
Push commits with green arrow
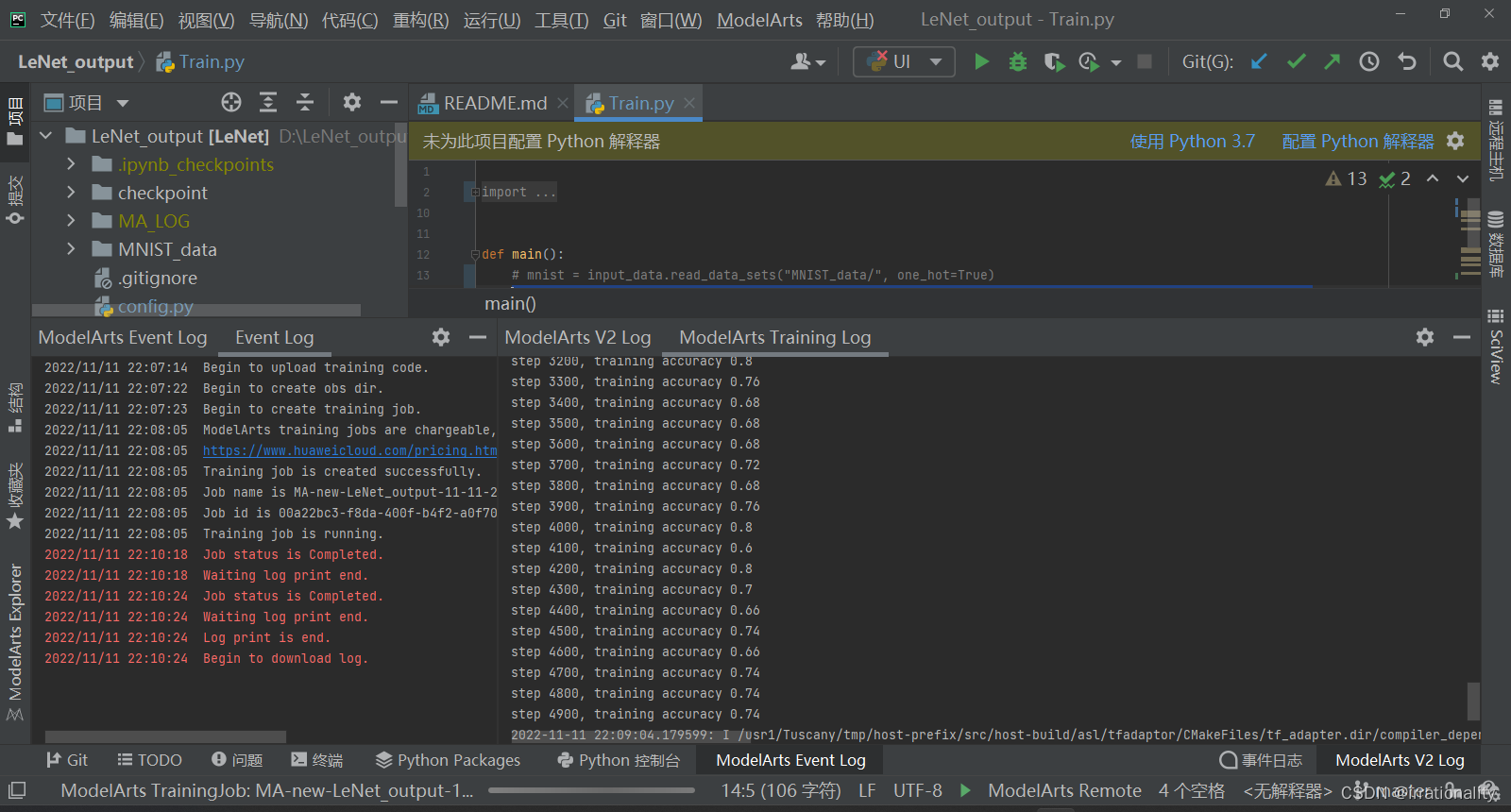[1333, 61]
